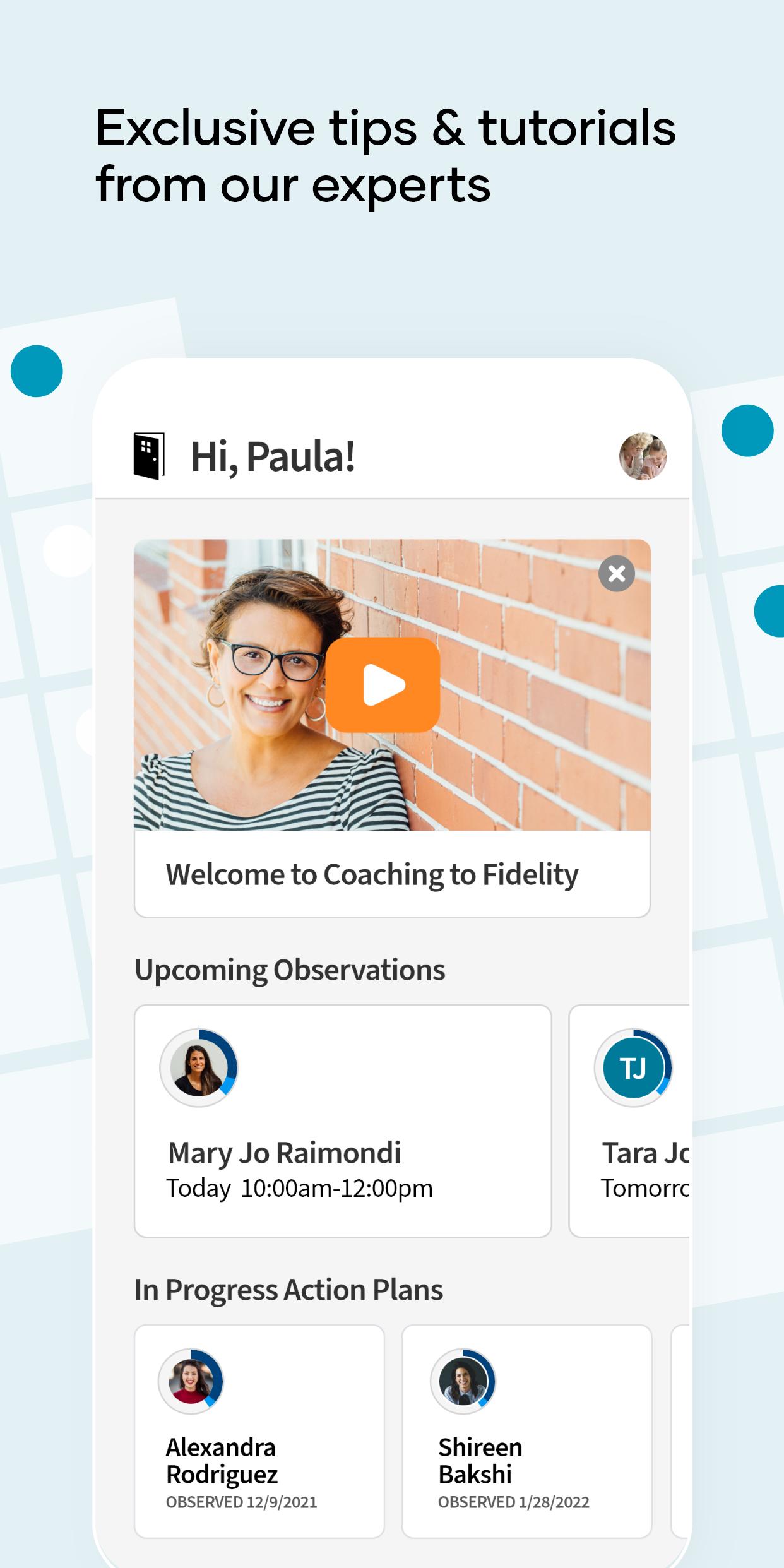Tap the In Progress Action Plans heading

tap(288, 1290)
